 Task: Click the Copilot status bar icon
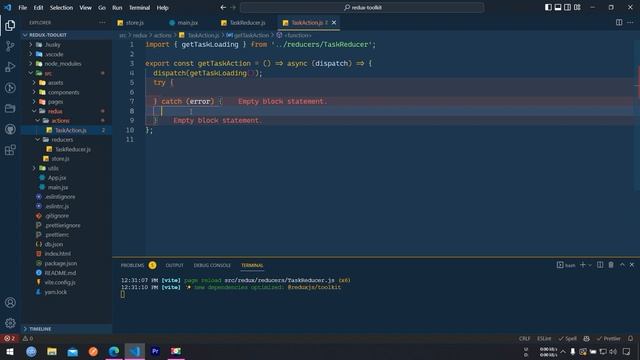[x=587, y=338]
